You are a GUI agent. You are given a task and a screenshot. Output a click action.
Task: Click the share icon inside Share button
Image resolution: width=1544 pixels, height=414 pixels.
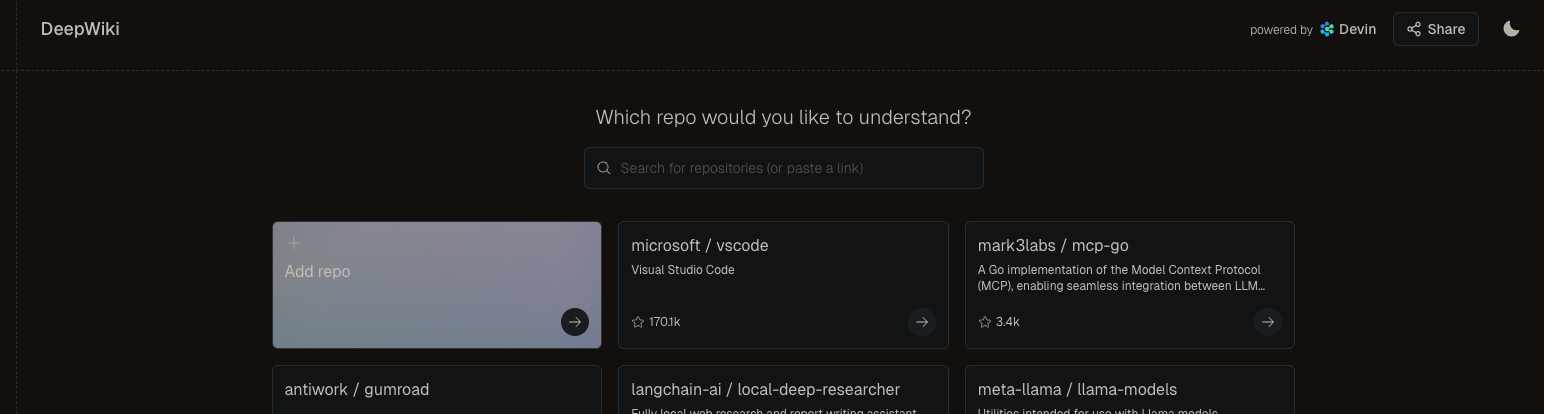pyautogui.click(x=1414, y=29)
